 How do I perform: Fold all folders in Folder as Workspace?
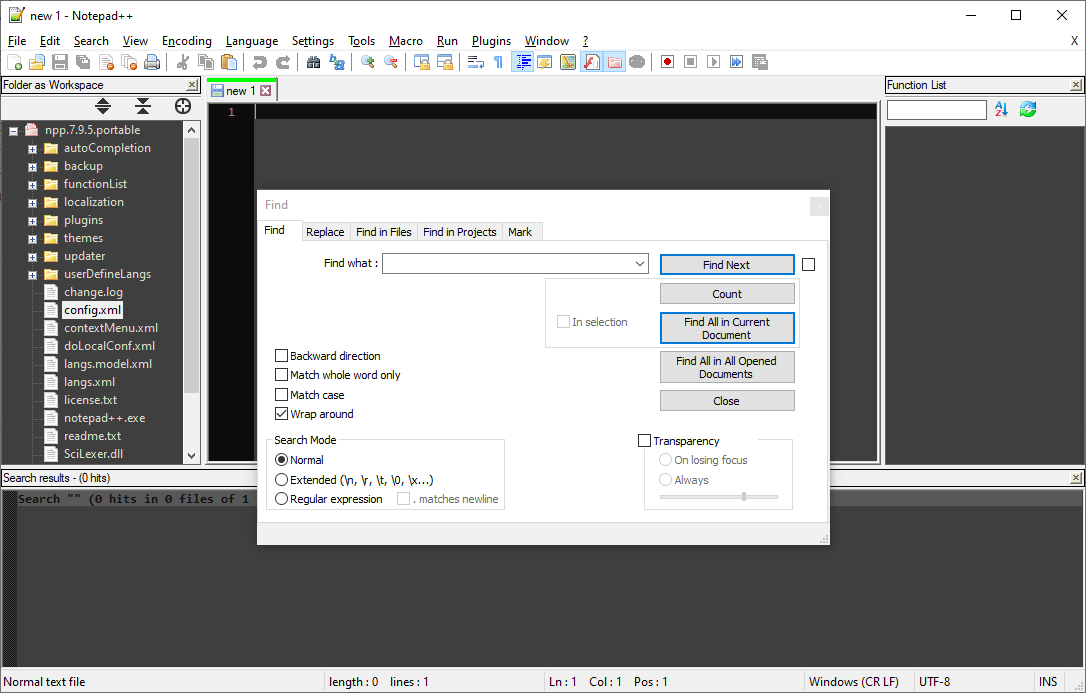(x=143, y=106)
